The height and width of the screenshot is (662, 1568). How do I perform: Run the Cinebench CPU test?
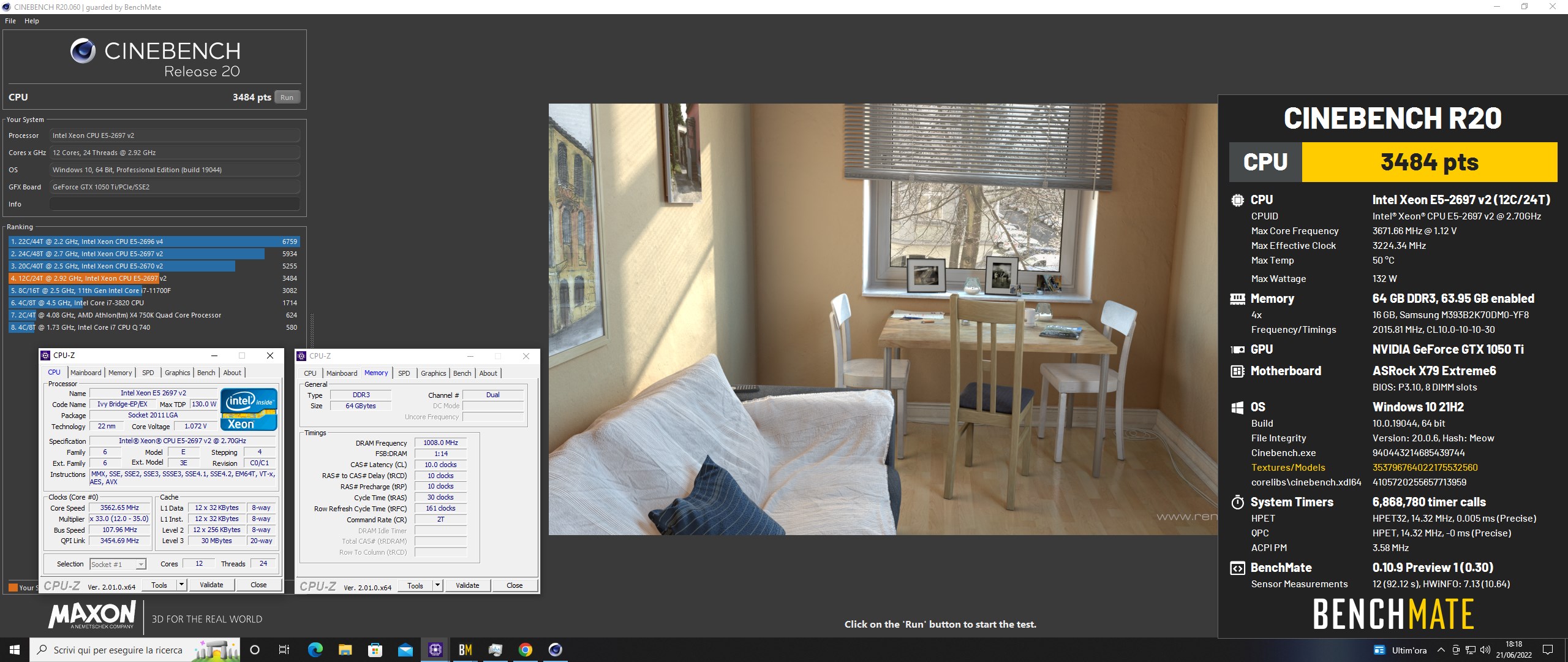pyautogui.click(x=287, y=97)
